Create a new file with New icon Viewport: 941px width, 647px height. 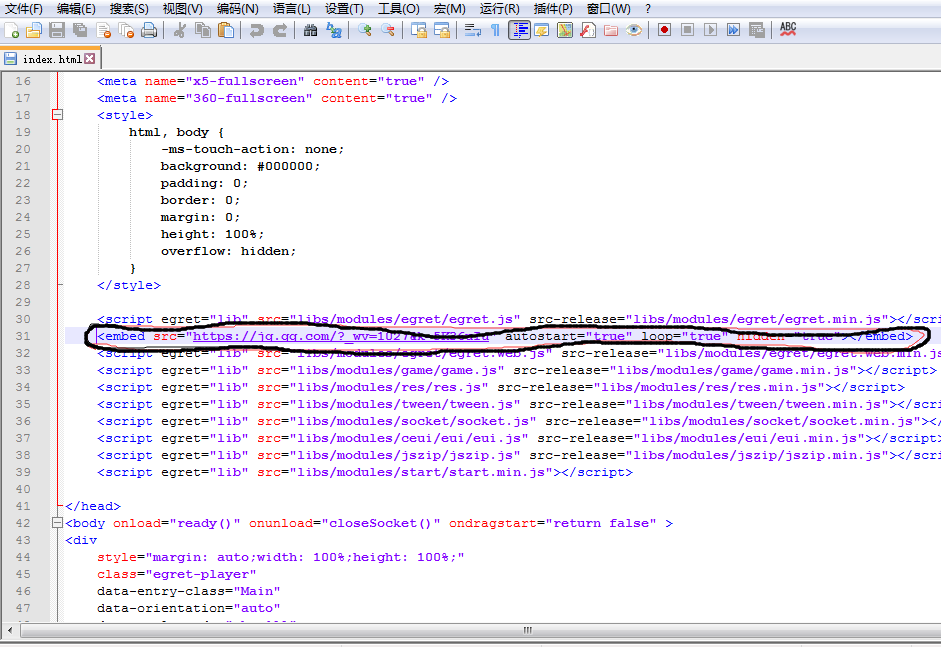[x=11, y=30]
